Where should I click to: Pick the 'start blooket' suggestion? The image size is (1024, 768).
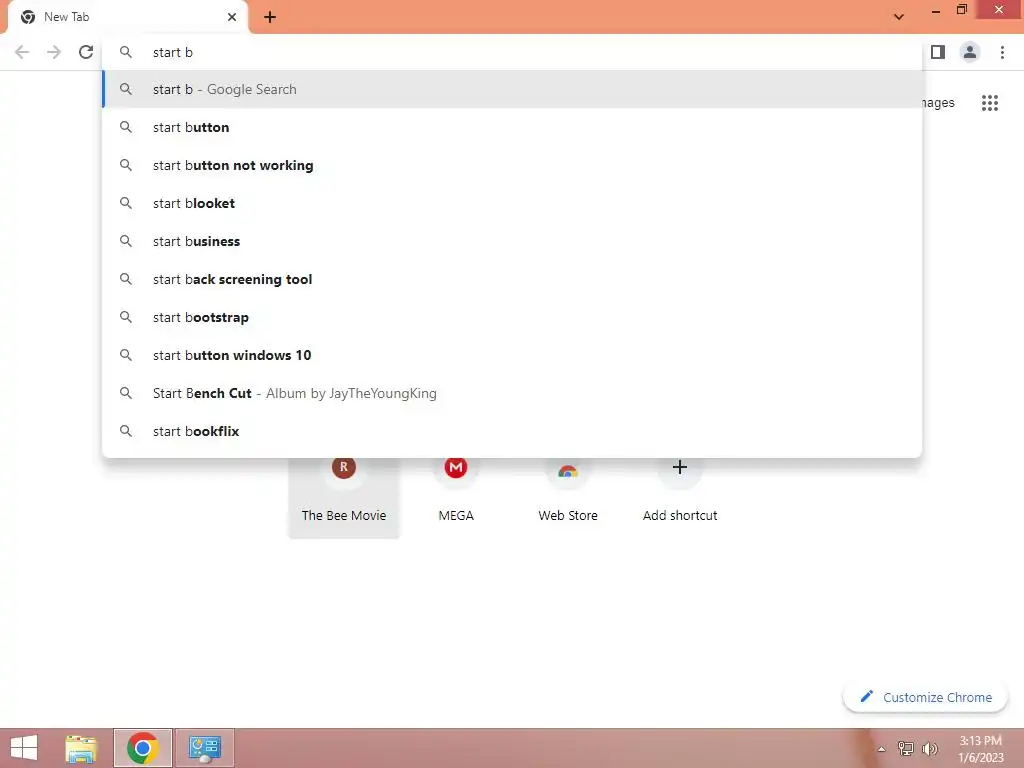(x=512, y=203)
